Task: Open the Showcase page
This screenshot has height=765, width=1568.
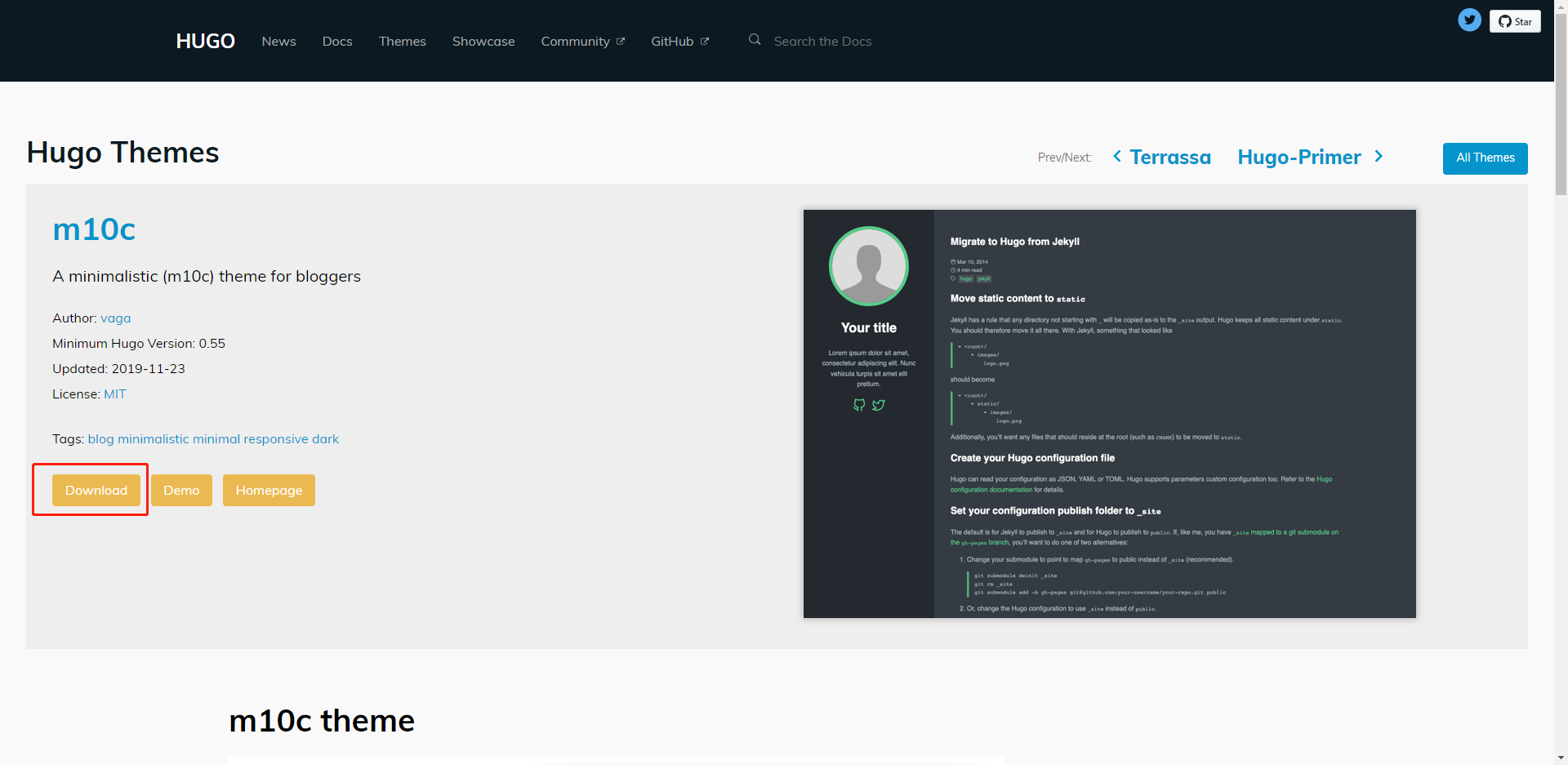Action: point(483,42)
